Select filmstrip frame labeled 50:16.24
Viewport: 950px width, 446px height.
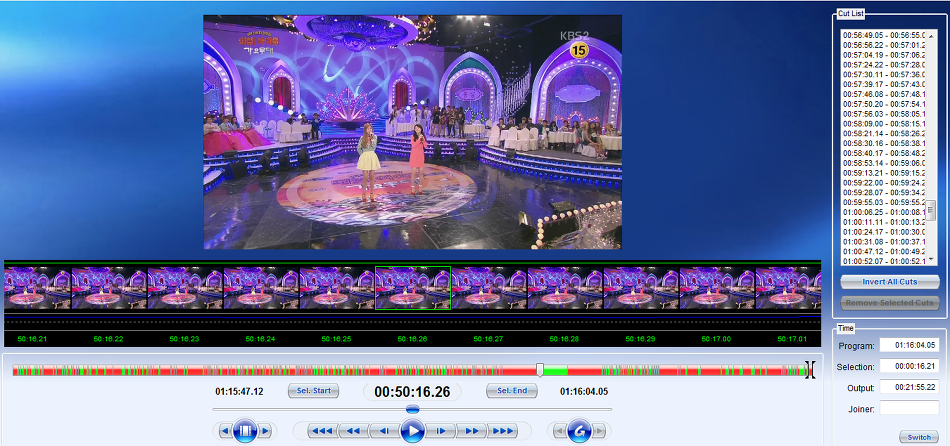[x=261, y=288]
